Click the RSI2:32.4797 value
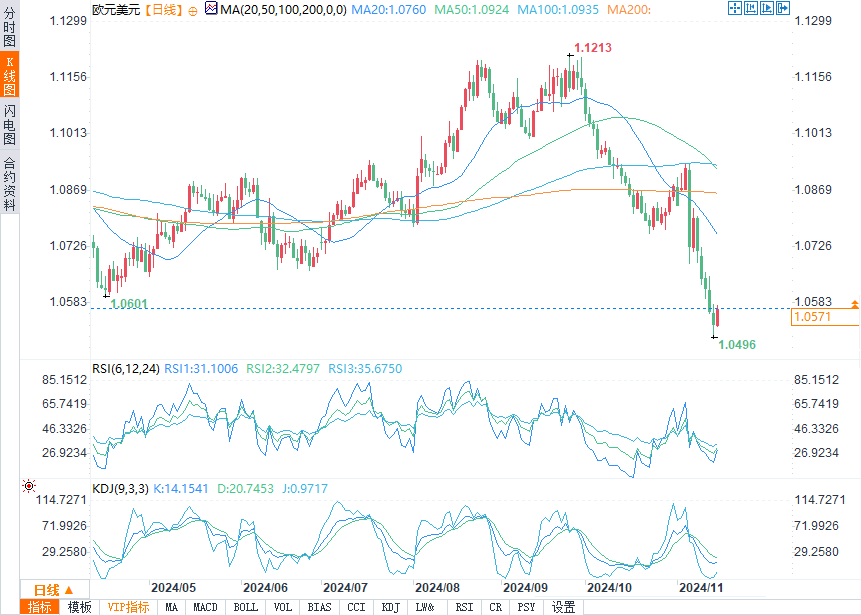This screenshot has height=615, width=861. point(283,368)
